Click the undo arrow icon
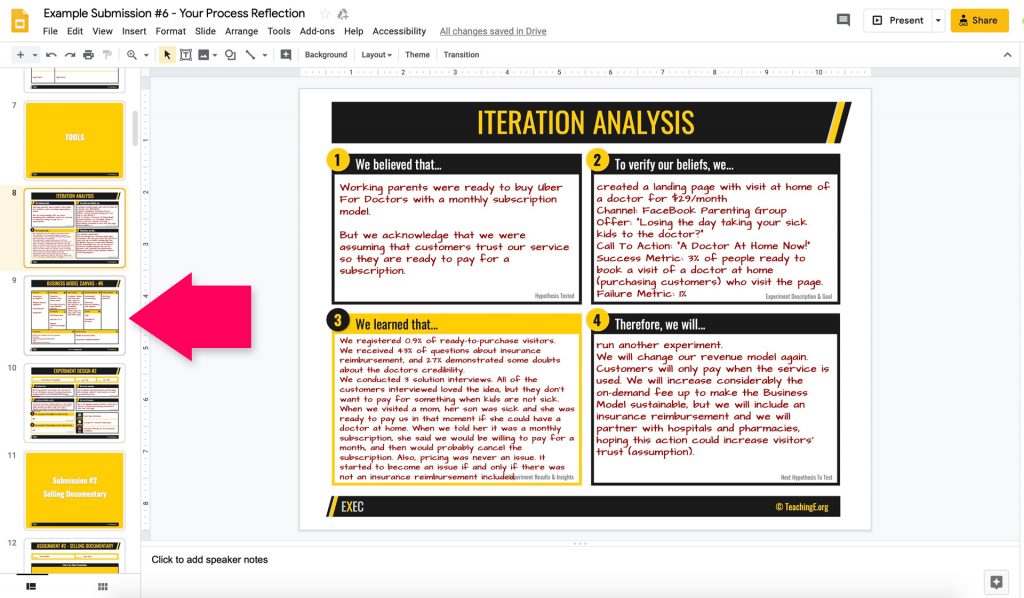Viewport: 1024px width, 598px height. coord(51,55)
